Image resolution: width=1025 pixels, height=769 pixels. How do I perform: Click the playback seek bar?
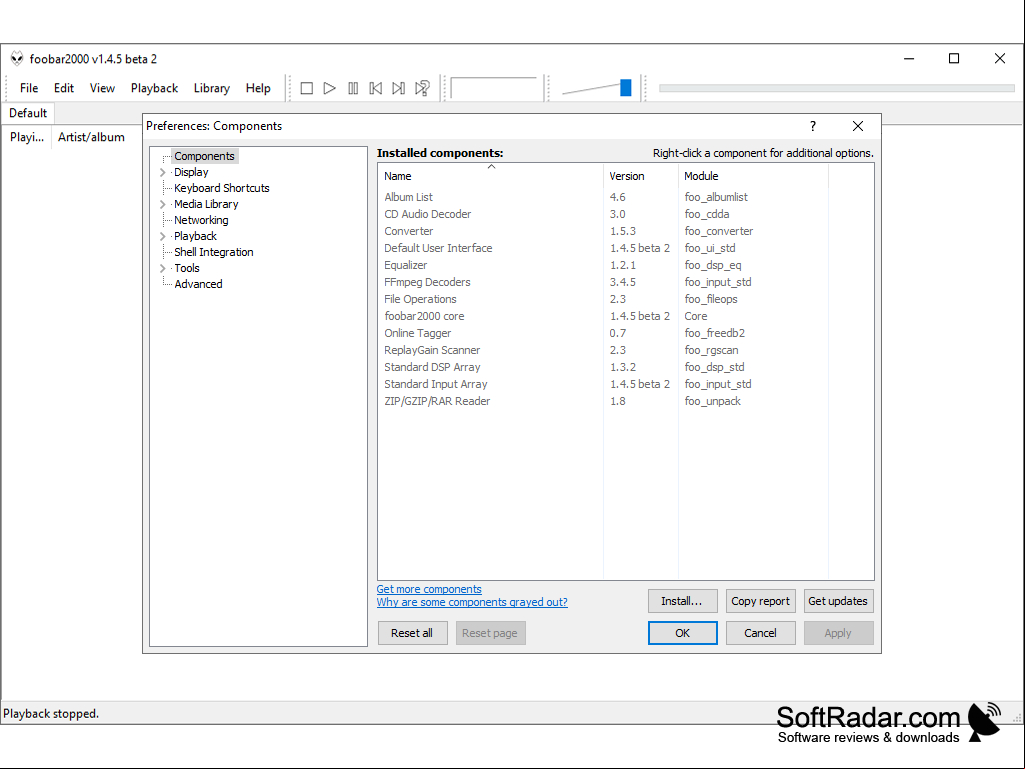(x=836, y=88)
